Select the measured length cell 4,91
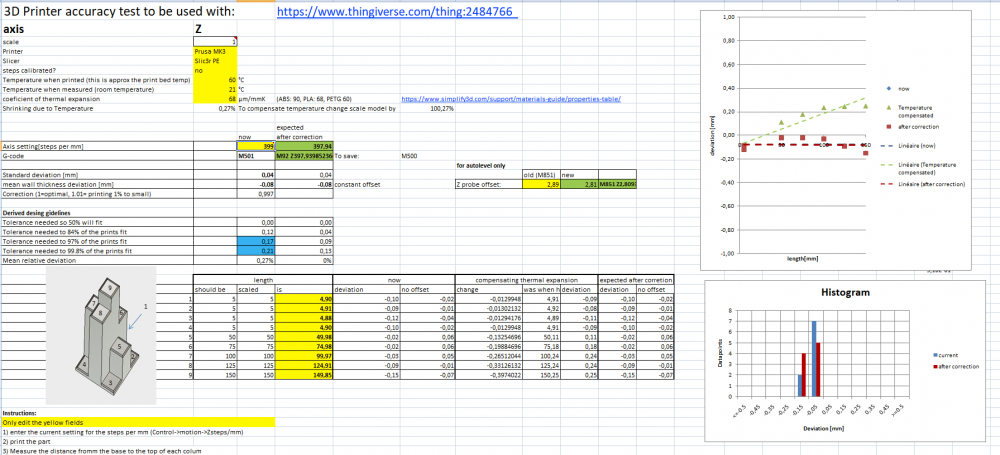 pos(304,307)
